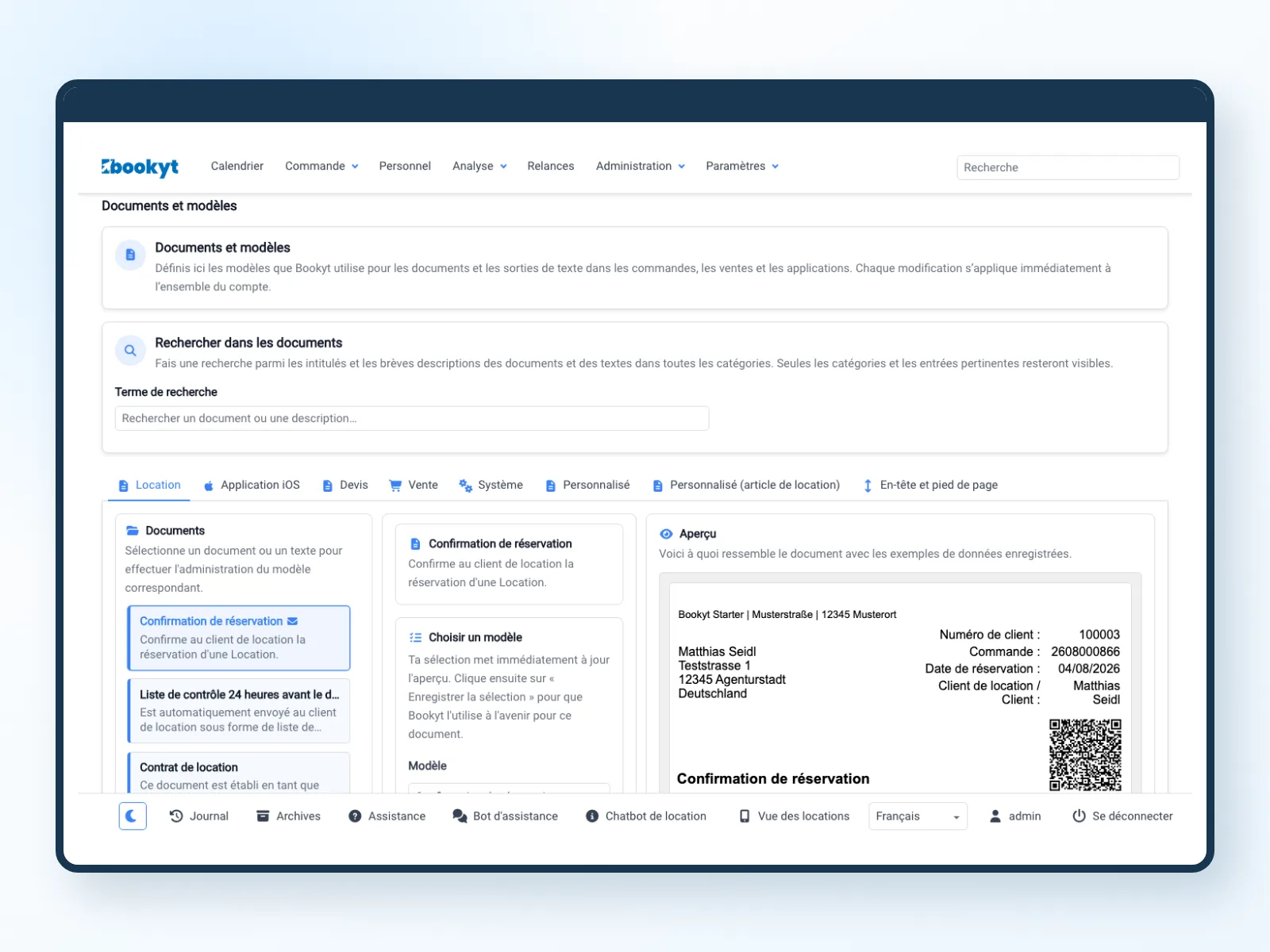Open the Journal history icon

176,816
